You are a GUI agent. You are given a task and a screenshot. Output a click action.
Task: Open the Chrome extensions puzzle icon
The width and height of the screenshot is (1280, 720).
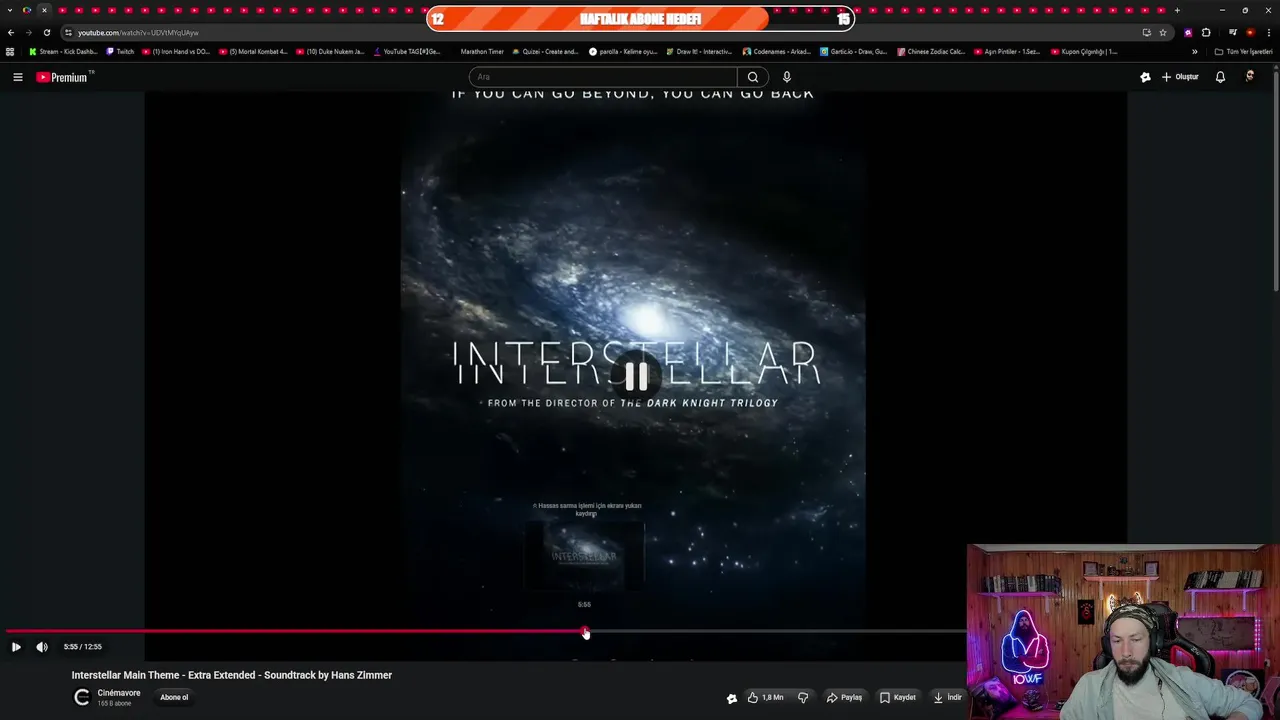[x=1206, y=32]
